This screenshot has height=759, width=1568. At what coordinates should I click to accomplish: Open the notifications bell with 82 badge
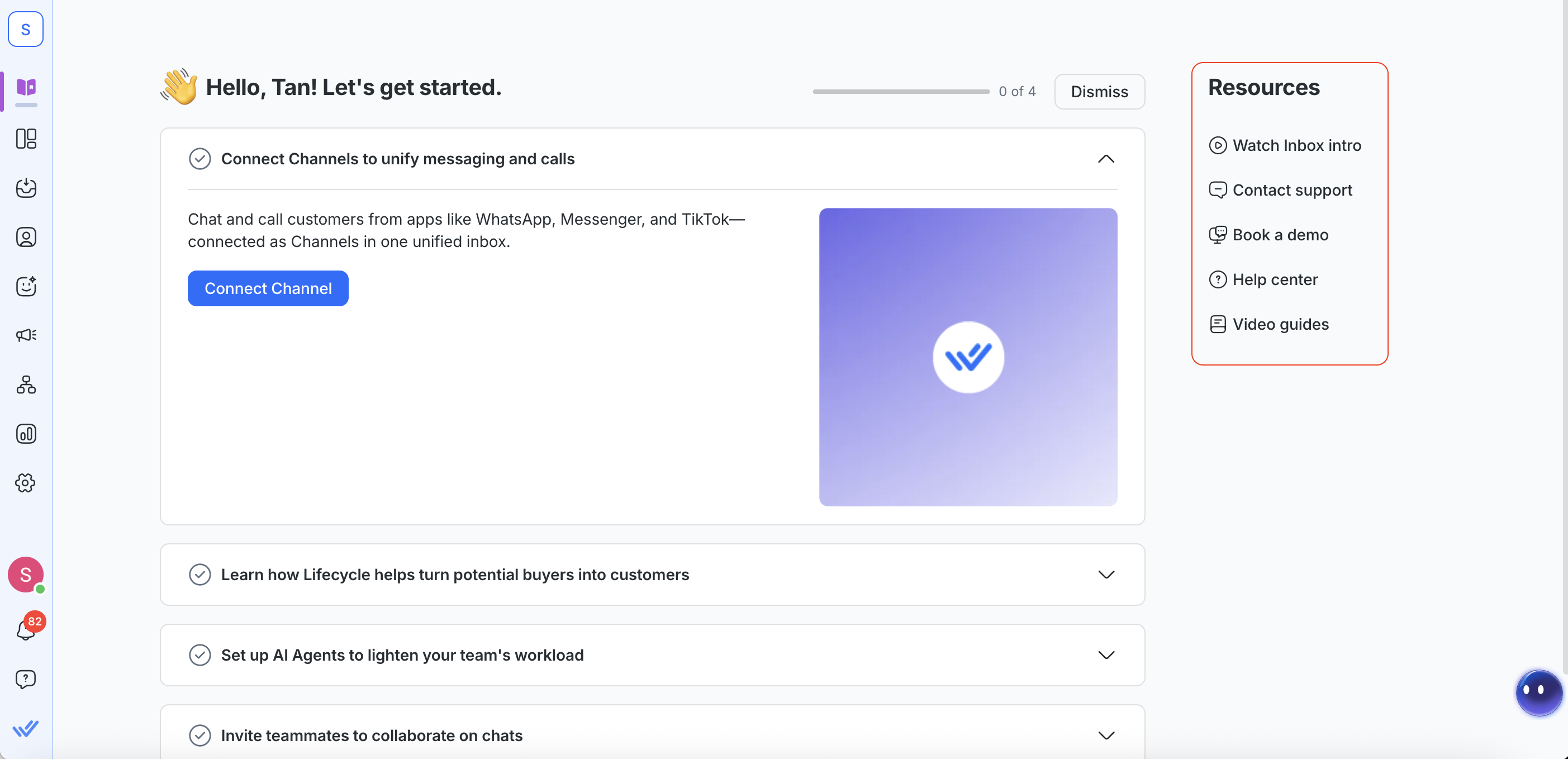tap(26, 630)
